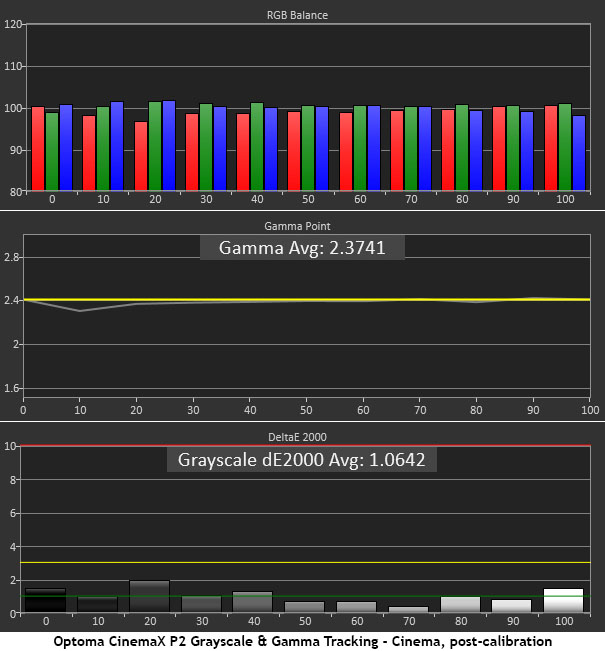Click the 120 label on RGB Balance axis
This screenshot has width=605, height=651.
pos(13,25)
